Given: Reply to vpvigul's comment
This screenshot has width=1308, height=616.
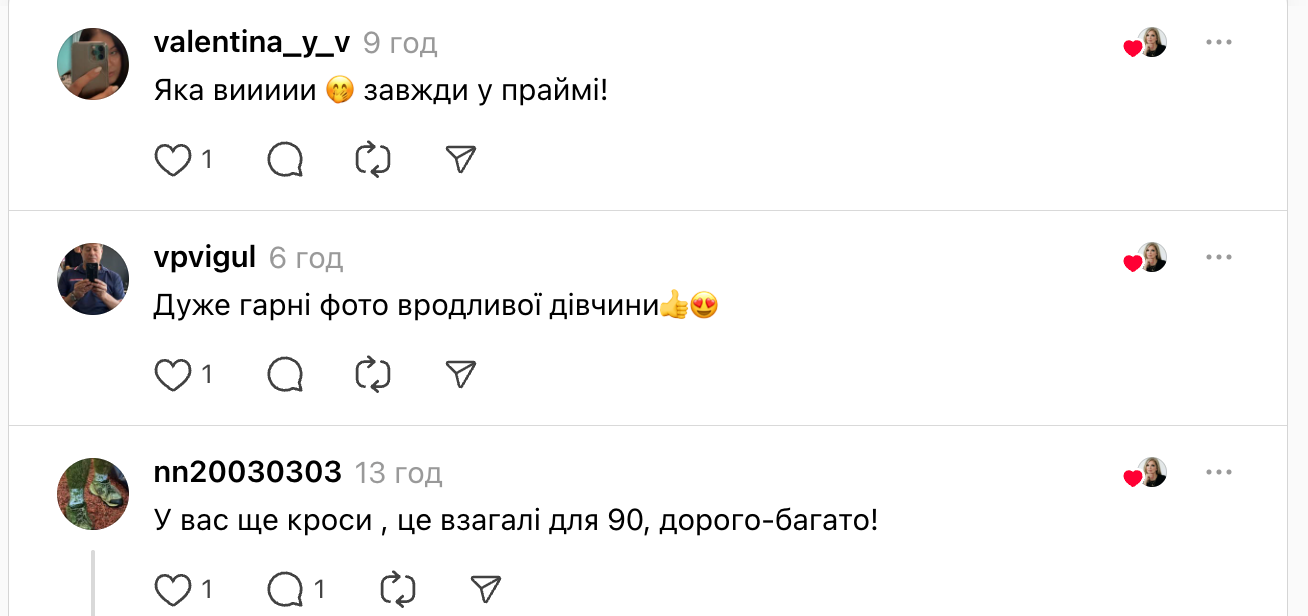Looking at the screenshot, I should [x=285, y=375].
